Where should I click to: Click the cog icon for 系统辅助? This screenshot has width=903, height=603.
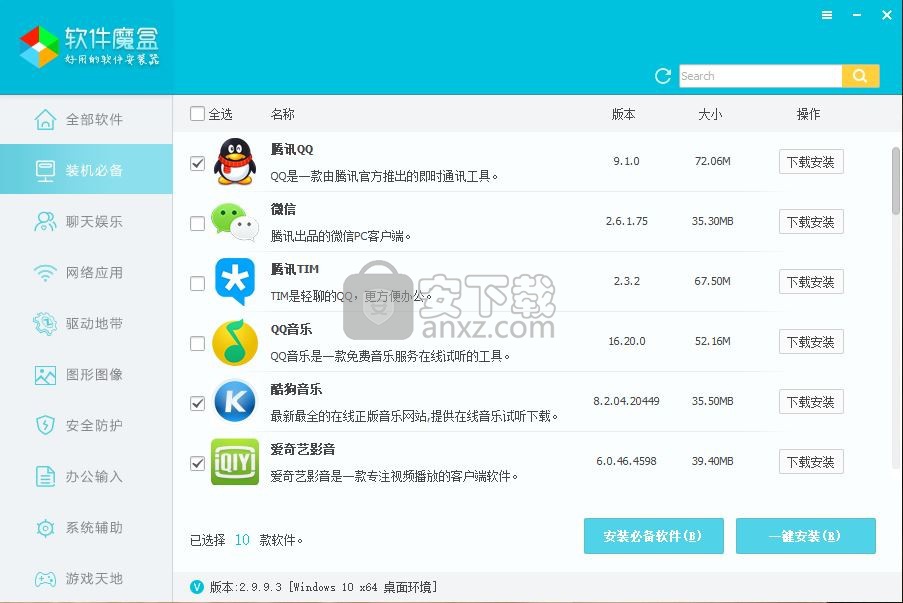pyautogui.click(x=45, y=528)
